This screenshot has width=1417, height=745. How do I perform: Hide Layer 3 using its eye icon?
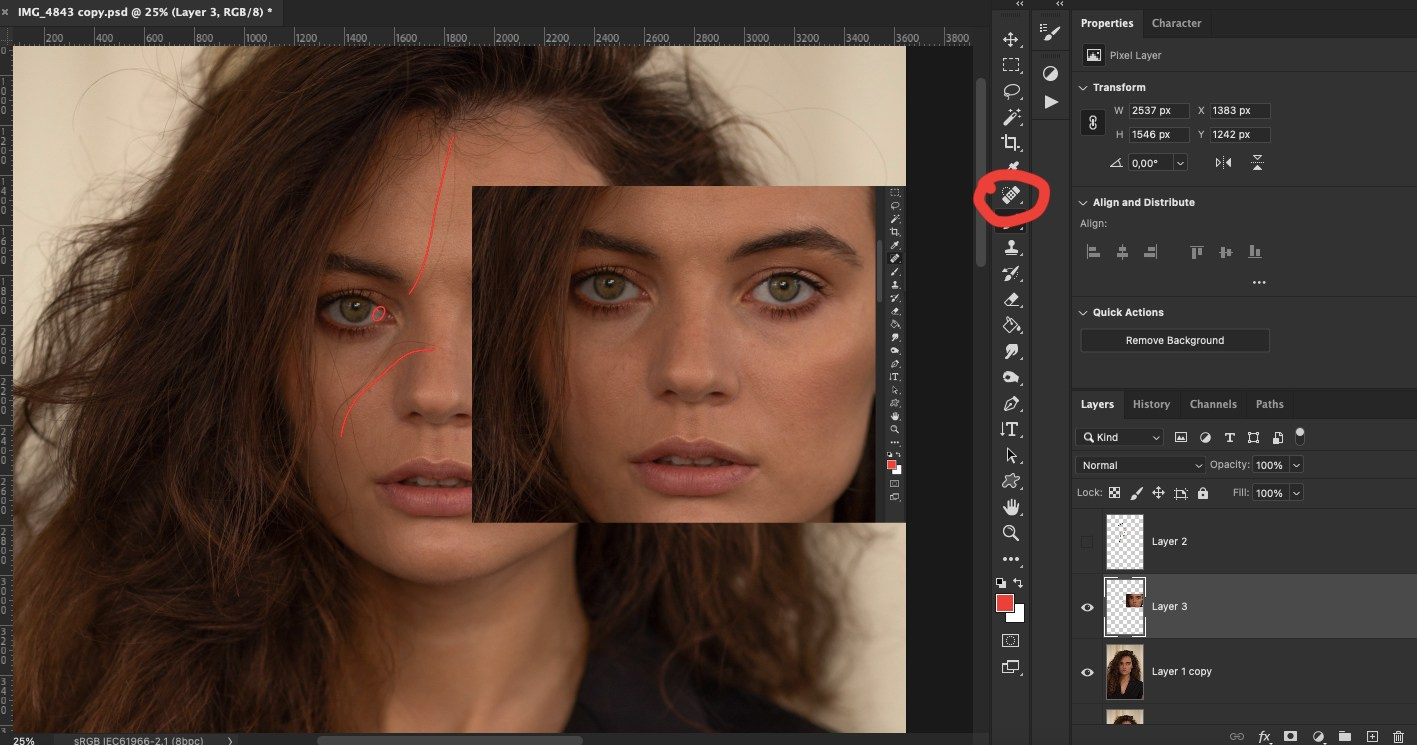coord(1087,607)
